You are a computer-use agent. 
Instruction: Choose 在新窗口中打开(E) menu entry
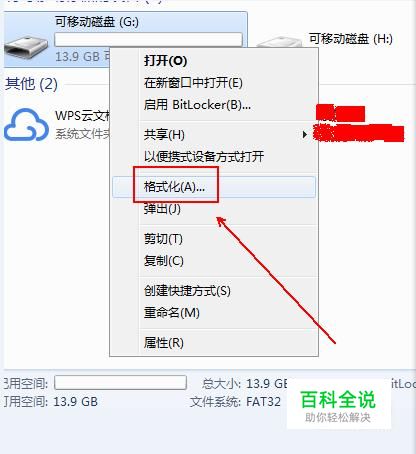193,83
